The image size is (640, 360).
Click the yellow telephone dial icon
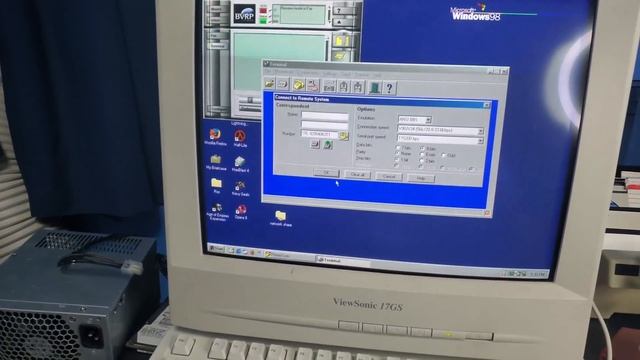pyautogui.click(x=299, y=85)
